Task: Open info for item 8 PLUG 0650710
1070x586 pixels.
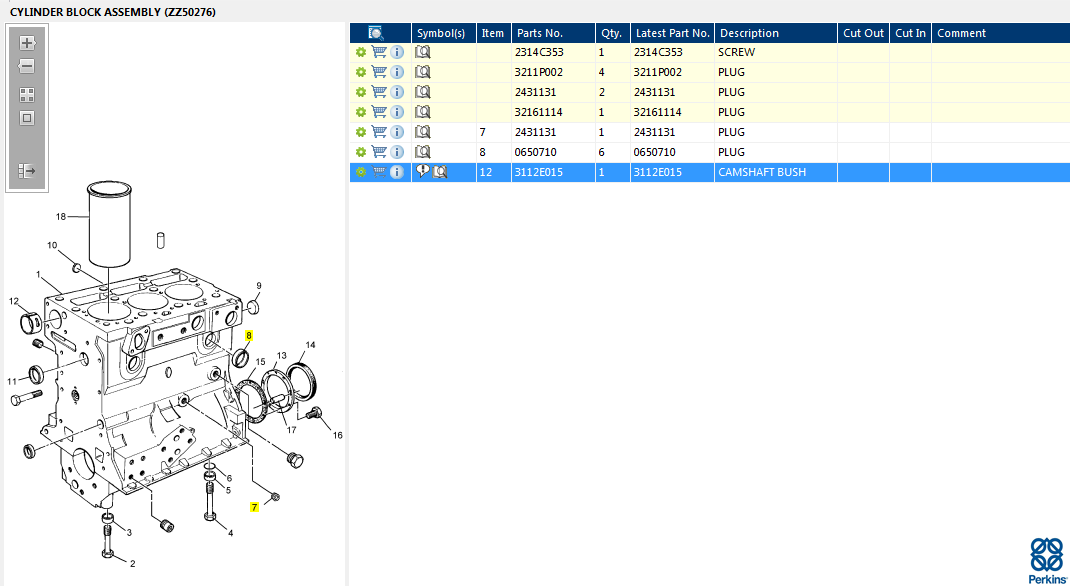Action: point(397,151)
